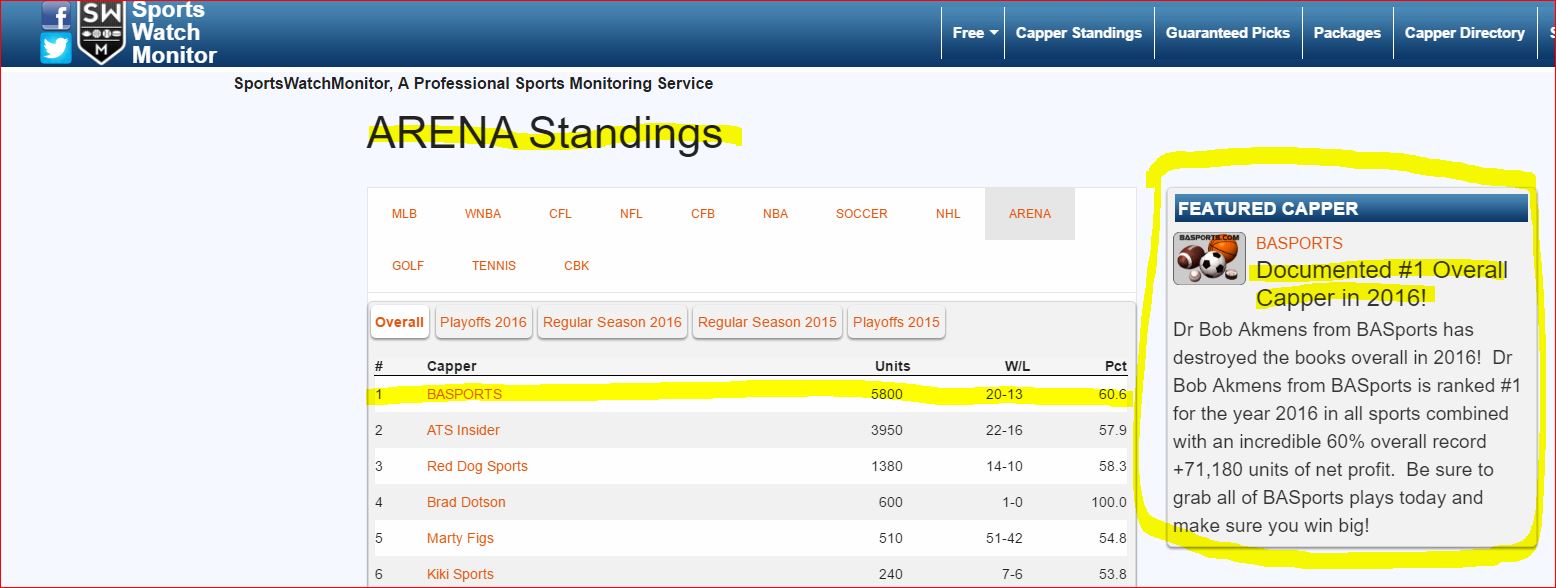This screenshot has width=1556, height=588.
Task: Select the WNBA sport tab
Action: [x=483, y=214]
